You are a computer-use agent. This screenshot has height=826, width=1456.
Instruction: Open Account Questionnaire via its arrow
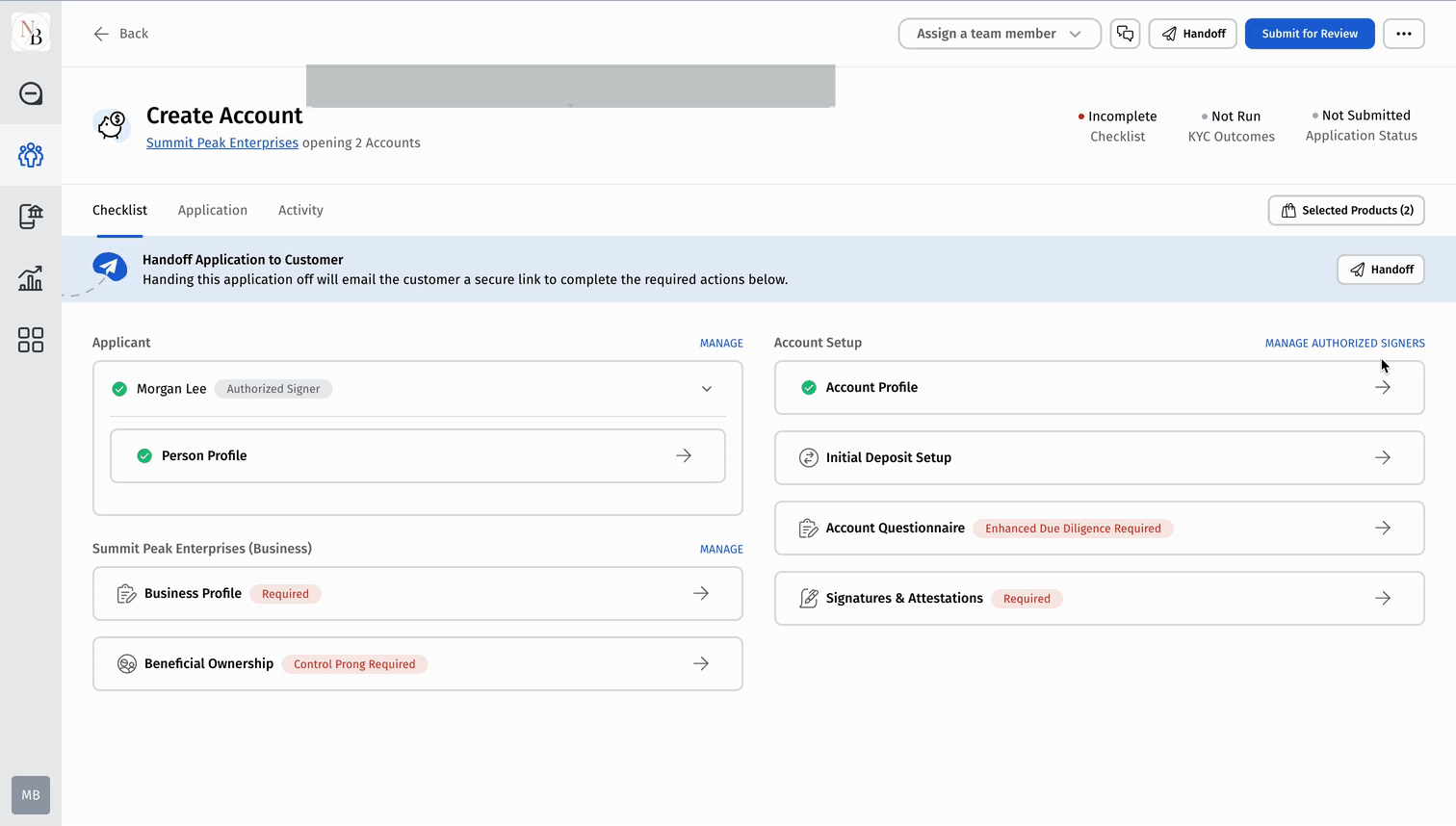[x=1383, y=529]
